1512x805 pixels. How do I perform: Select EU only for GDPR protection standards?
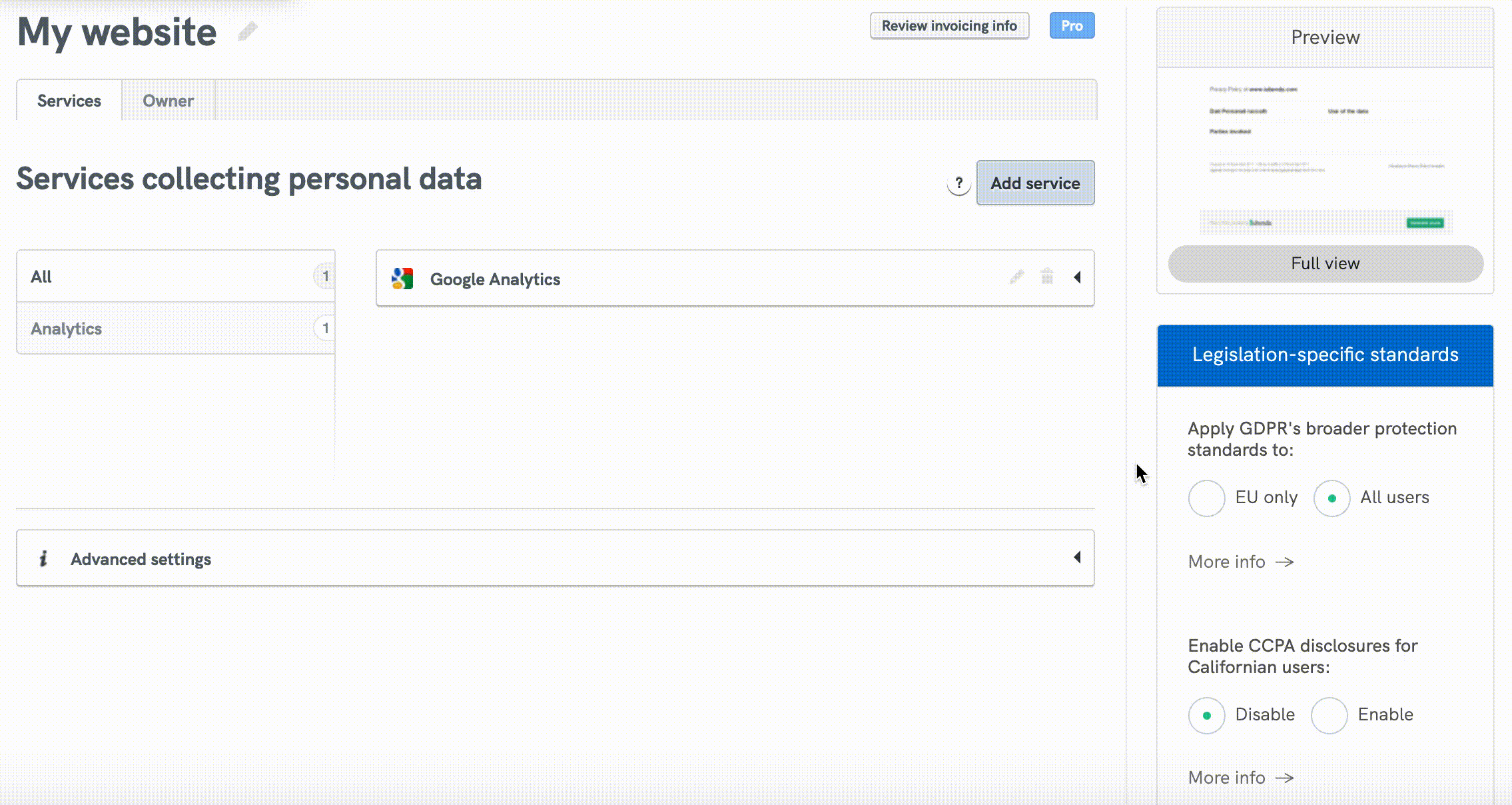1206,498
